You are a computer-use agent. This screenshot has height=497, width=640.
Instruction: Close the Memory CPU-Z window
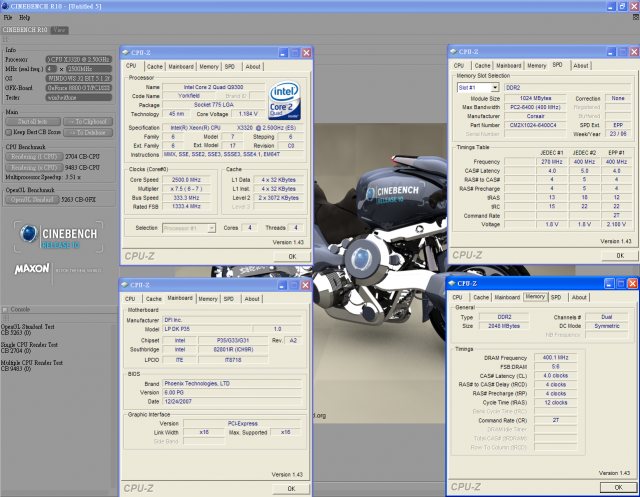632,284
